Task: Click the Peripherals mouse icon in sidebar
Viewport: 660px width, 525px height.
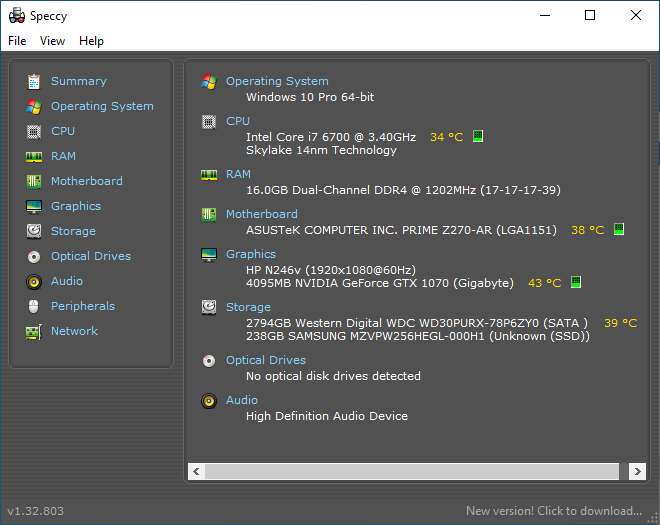Action: (x=34, y=306)
